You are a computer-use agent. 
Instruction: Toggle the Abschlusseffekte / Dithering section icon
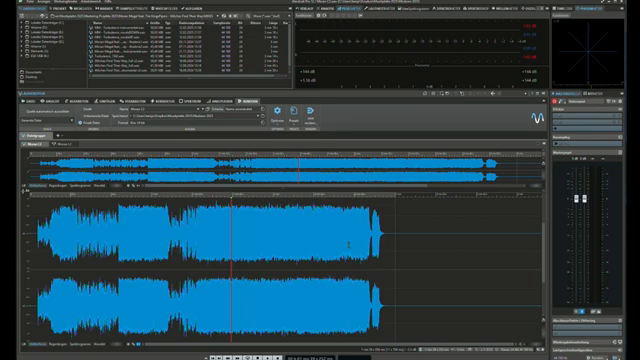tap(620, 320)
